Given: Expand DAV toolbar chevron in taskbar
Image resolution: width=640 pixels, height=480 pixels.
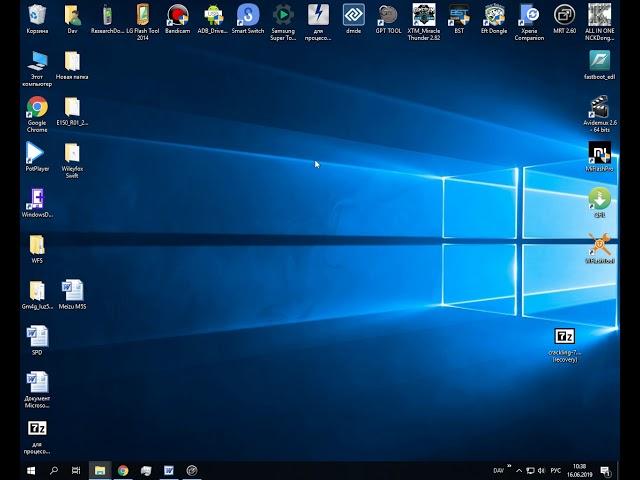Looking at the screenshot, I should pos(509,466).
